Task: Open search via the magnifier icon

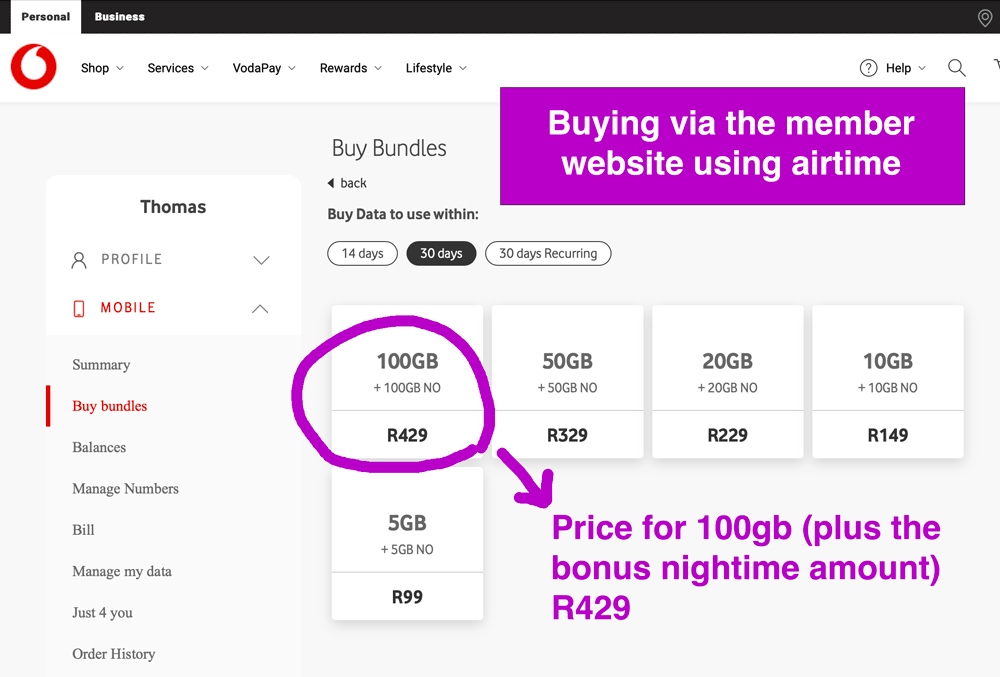Action: pyautogui.click(x=956, y=68)
